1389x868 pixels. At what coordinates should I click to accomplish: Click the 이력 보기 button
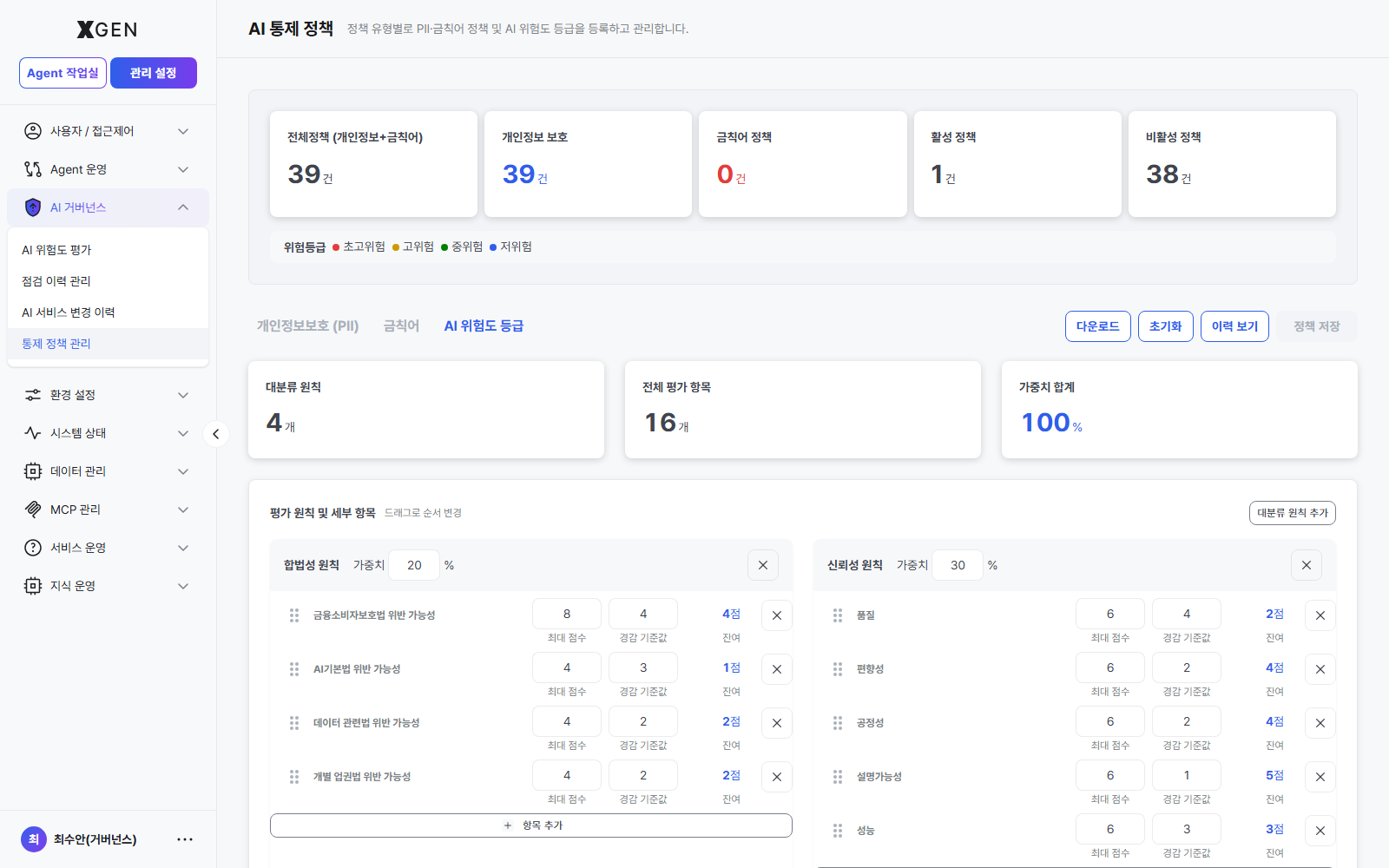[x=1234, y=326]
